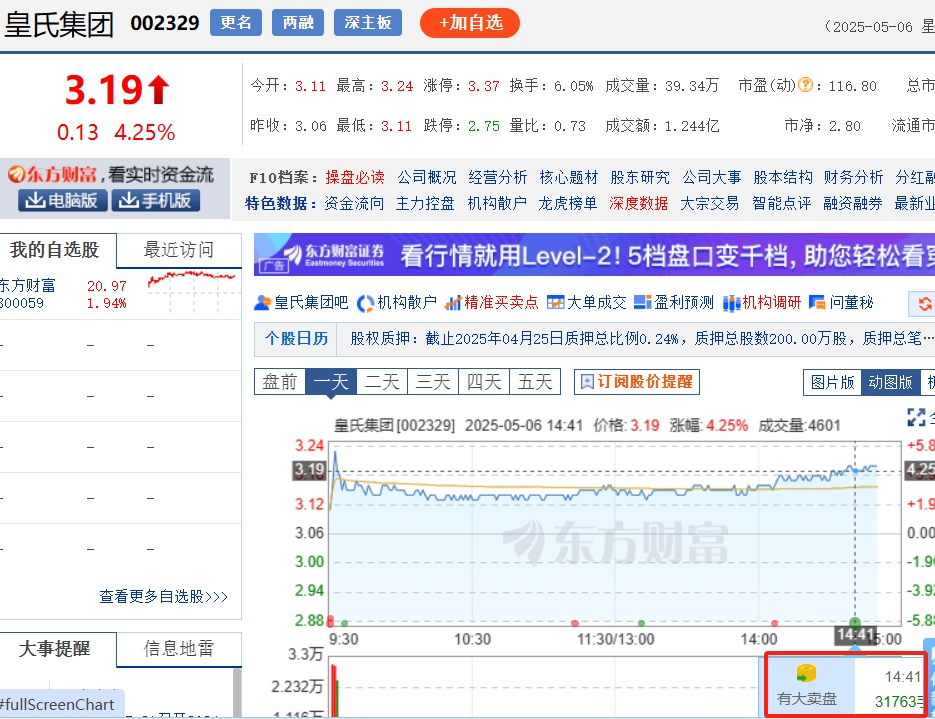Click the 更名 tag button
The height and width of the screenshot is (719, 935).
point(236,23)
